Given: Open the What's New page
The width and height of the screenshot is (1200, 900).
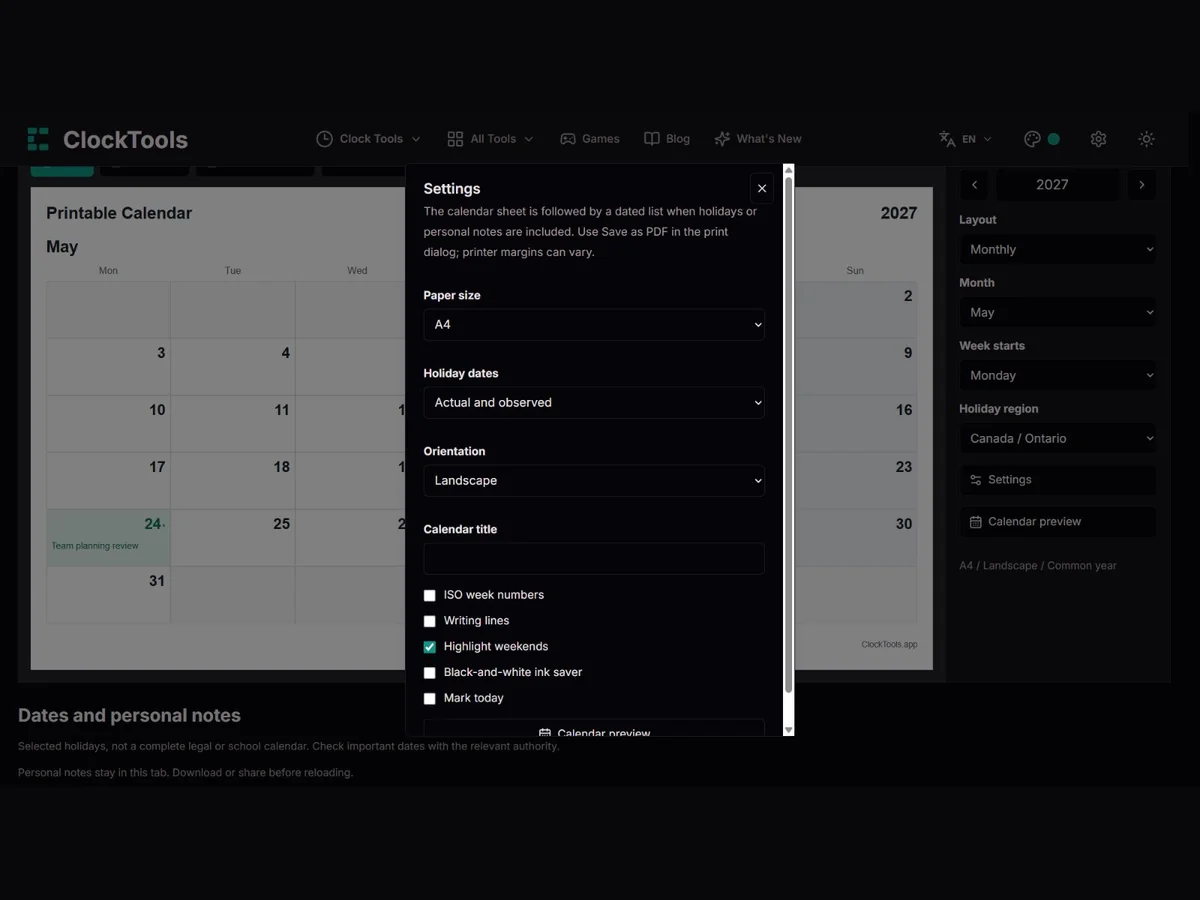Looking at the screenshot, I should coord(758,139).
